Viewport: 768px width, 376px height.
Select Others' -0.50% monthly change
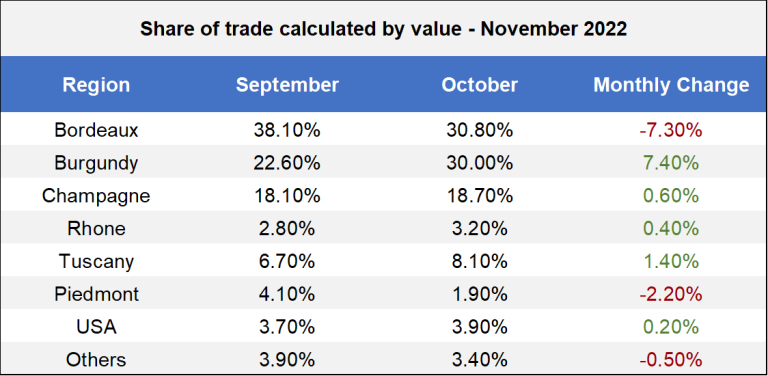tap(671, 360)
